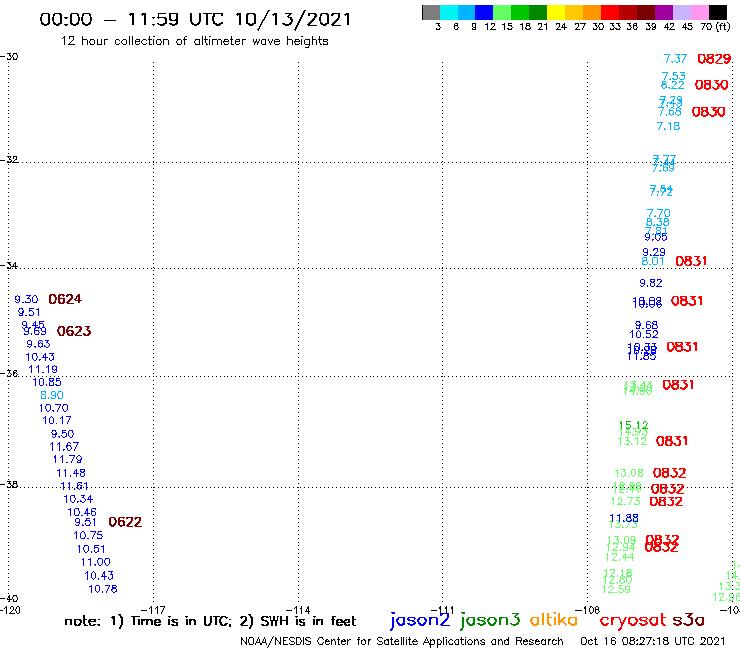Click the 11.19 wave height value
740x650 pixels.
pos(43,370)
